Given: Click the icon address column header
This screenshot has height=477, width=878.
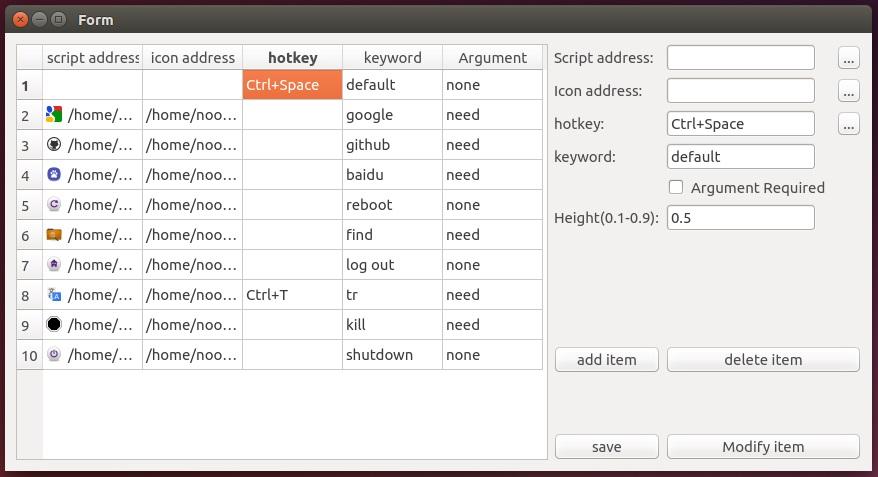Looking at the screenshot, I should 193,58.
